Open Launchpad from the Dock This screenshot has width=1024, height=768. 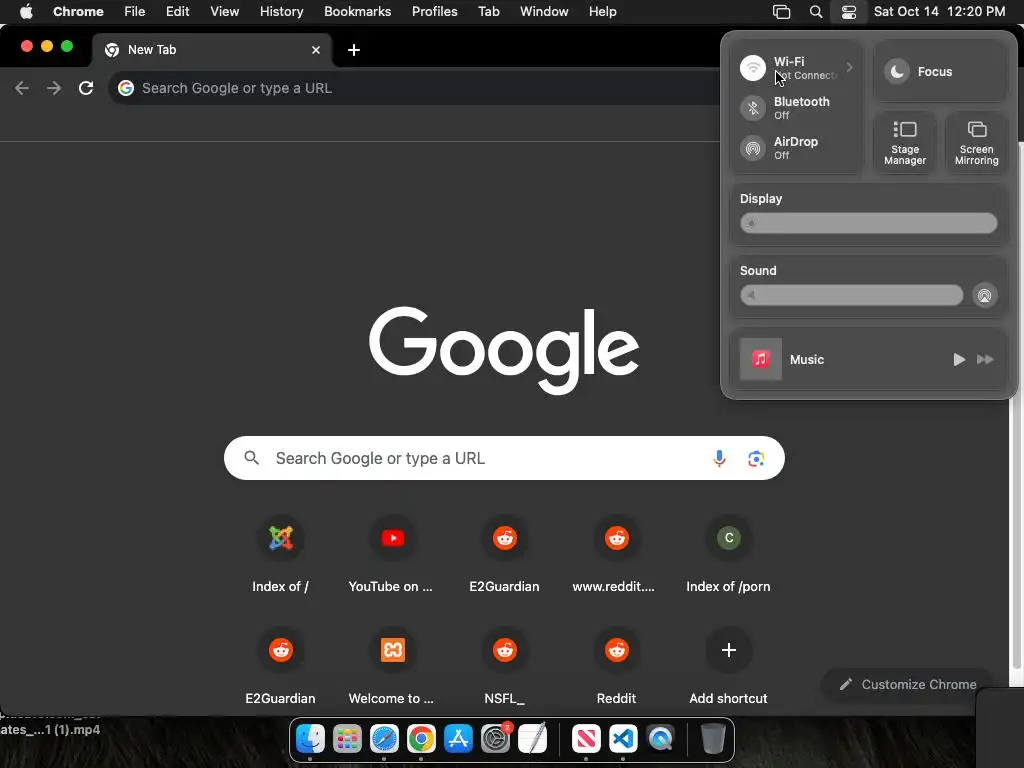point(347,739)
